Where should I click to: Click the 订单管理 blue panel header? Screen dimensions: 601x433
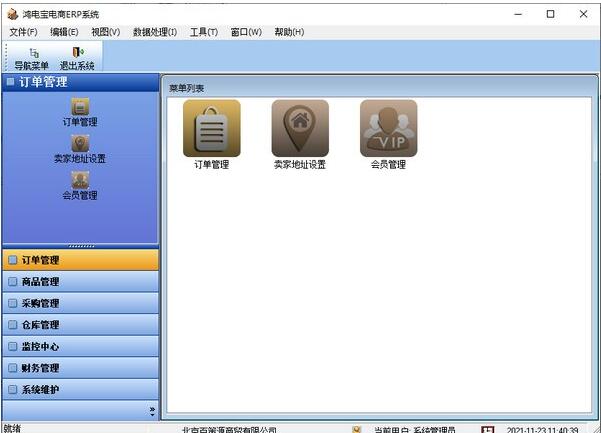click(x=80, y=82)
